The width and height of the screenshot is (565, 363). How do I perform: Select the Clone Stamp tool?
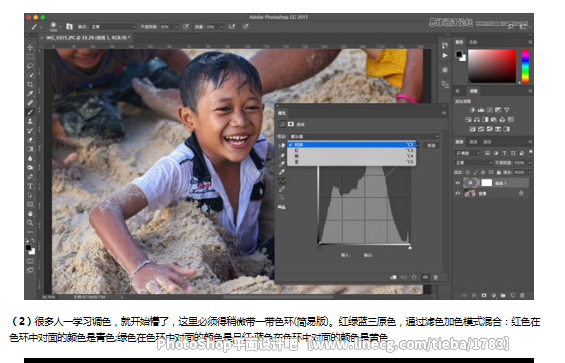[x=30, y=121]
